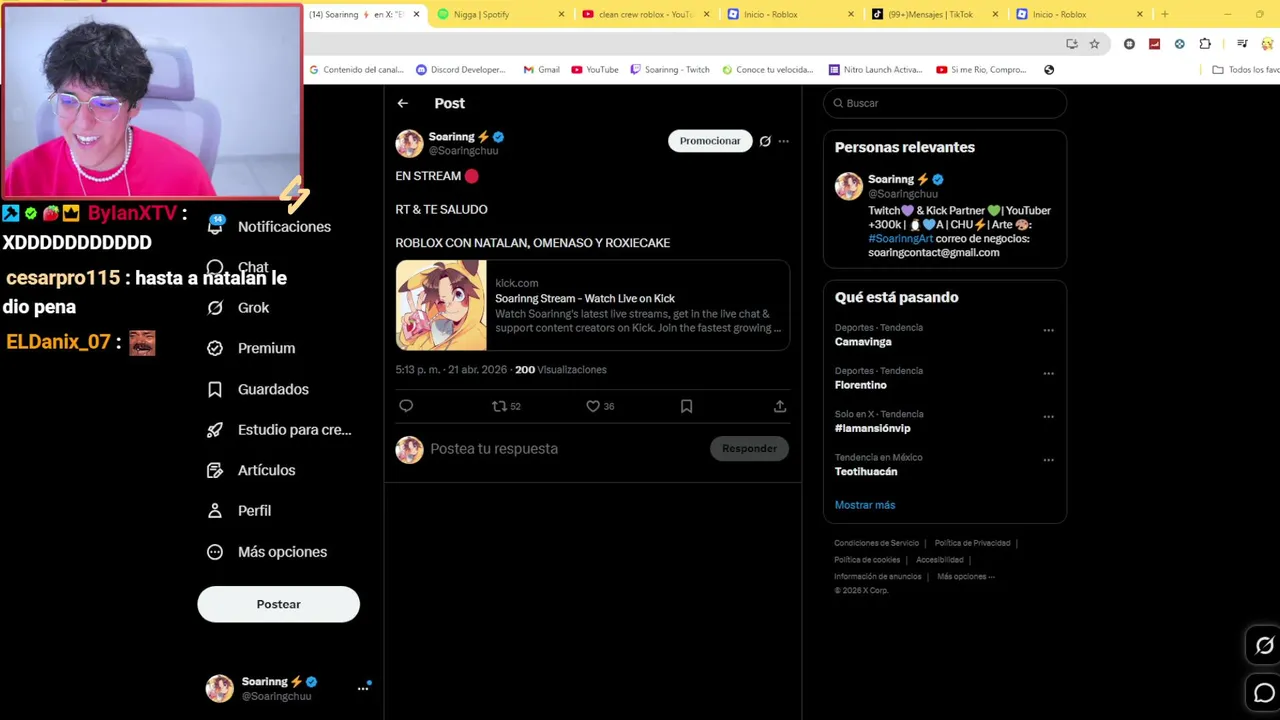Open the Grok sidebar item
The image size is (1280, 720).
pyautogui.click(x=238, y=308)
